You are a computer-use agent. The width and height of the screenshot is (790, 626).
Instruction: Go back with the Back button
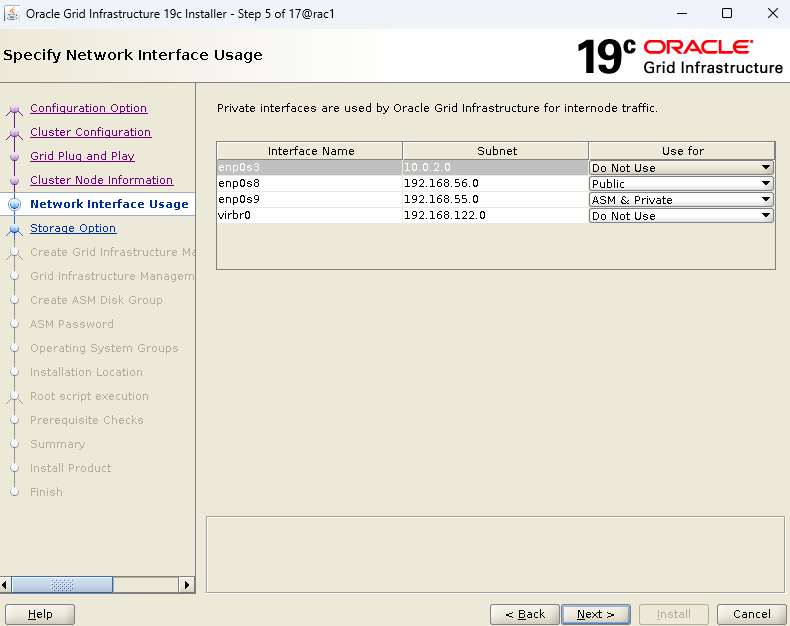524,614
